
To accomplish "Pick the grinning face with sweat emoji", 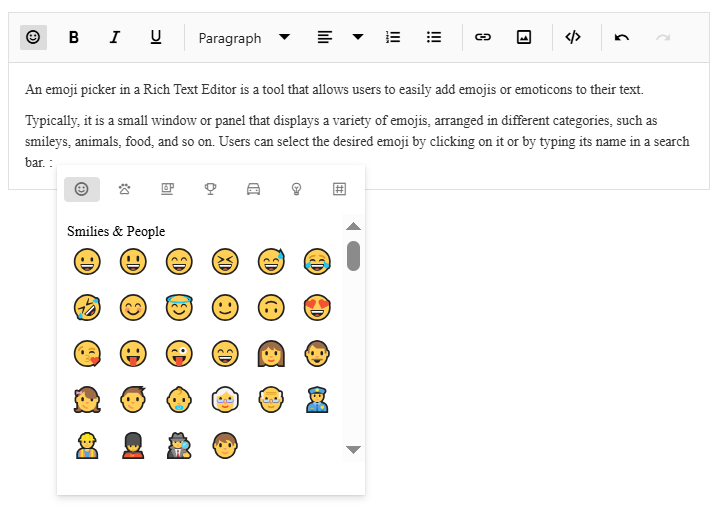I will [271, 262].
